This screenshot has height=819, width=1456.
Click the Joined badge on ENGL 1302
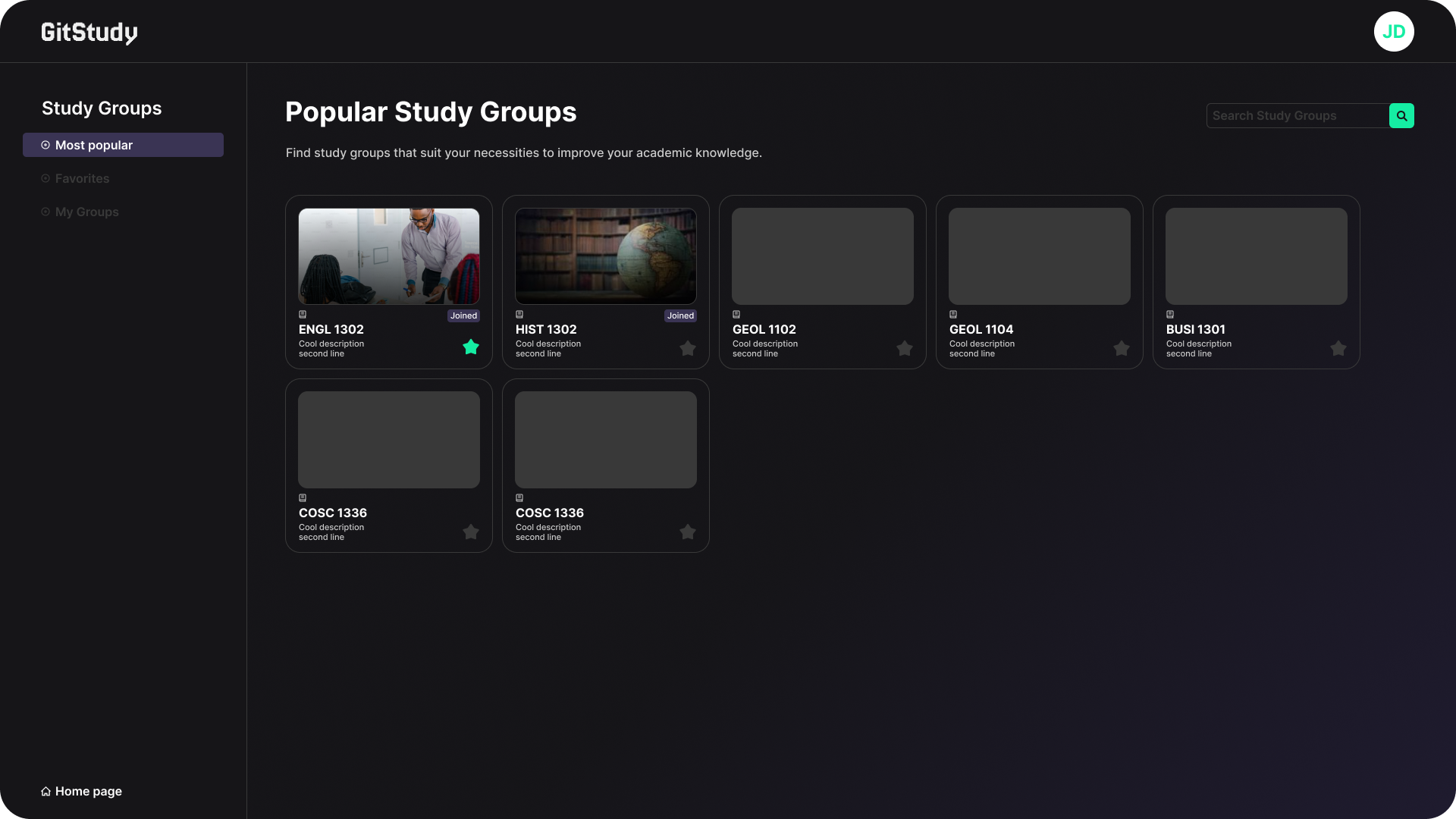tap(463, 316)
